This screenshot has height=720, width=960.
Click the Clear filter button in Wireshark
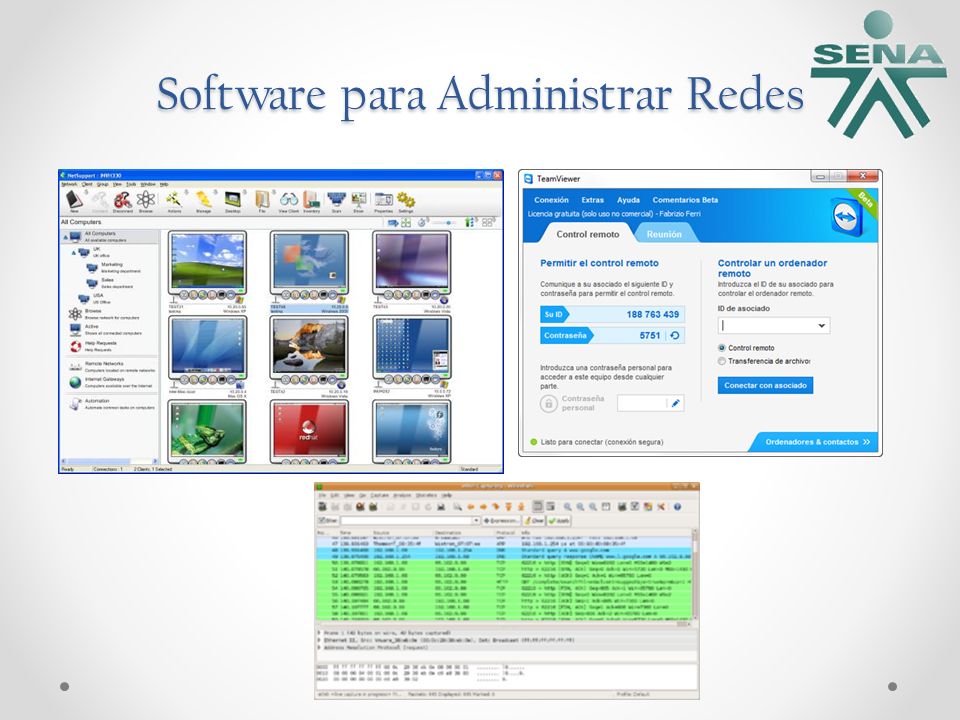534,520
